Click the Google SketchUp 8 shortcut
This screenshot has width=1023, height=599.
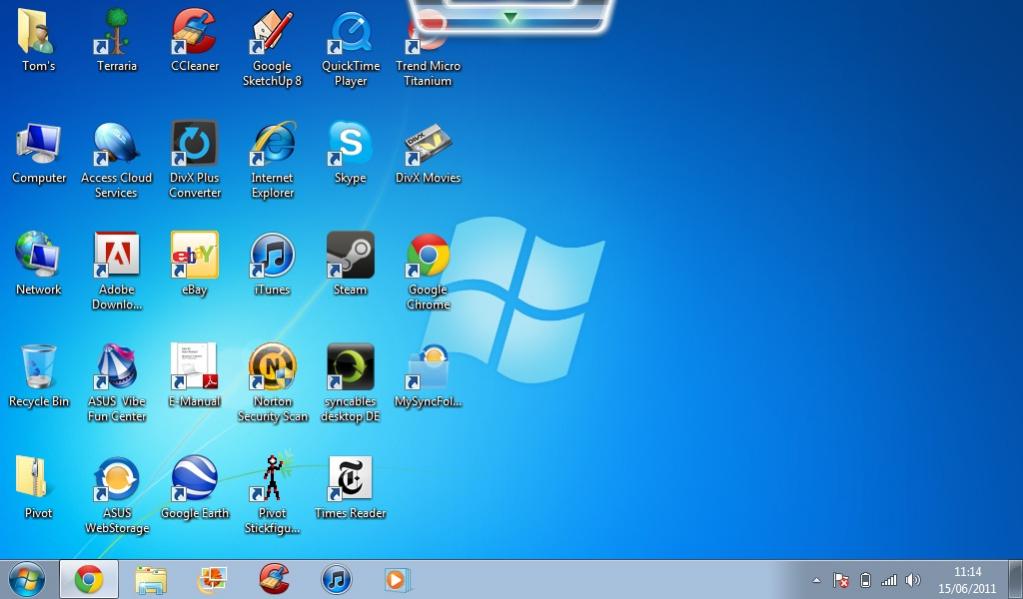point(271,34)
